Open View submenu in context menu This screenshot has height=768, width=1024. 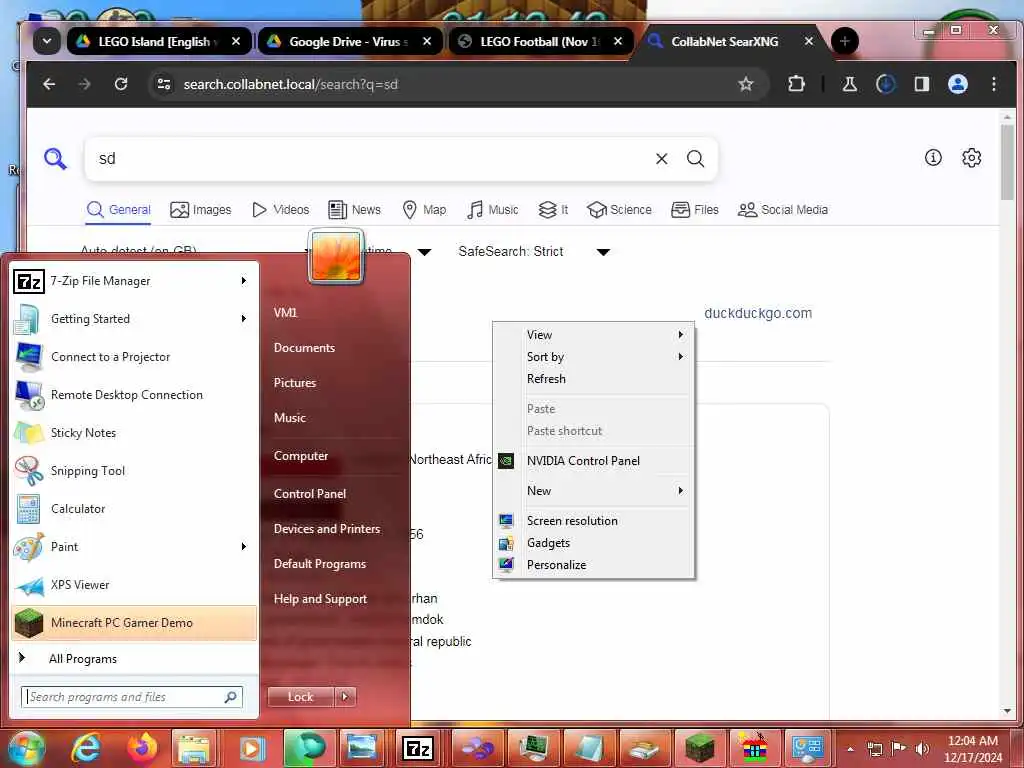coord(594,335)
